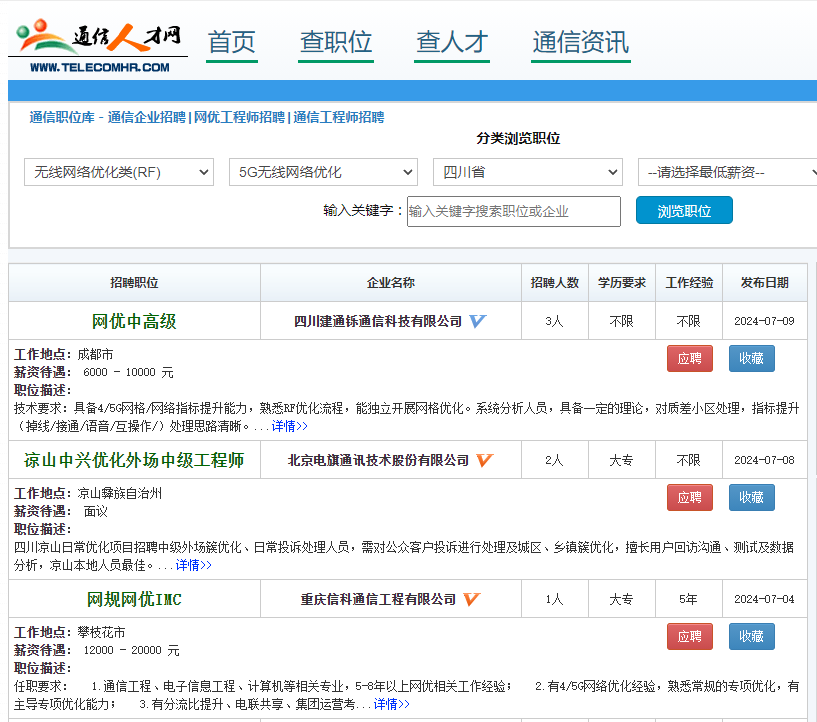The width and height of the screenshot is (817, 722).
Task: Click salary text 6000 - 10000 元
Action: click(128, 372)
